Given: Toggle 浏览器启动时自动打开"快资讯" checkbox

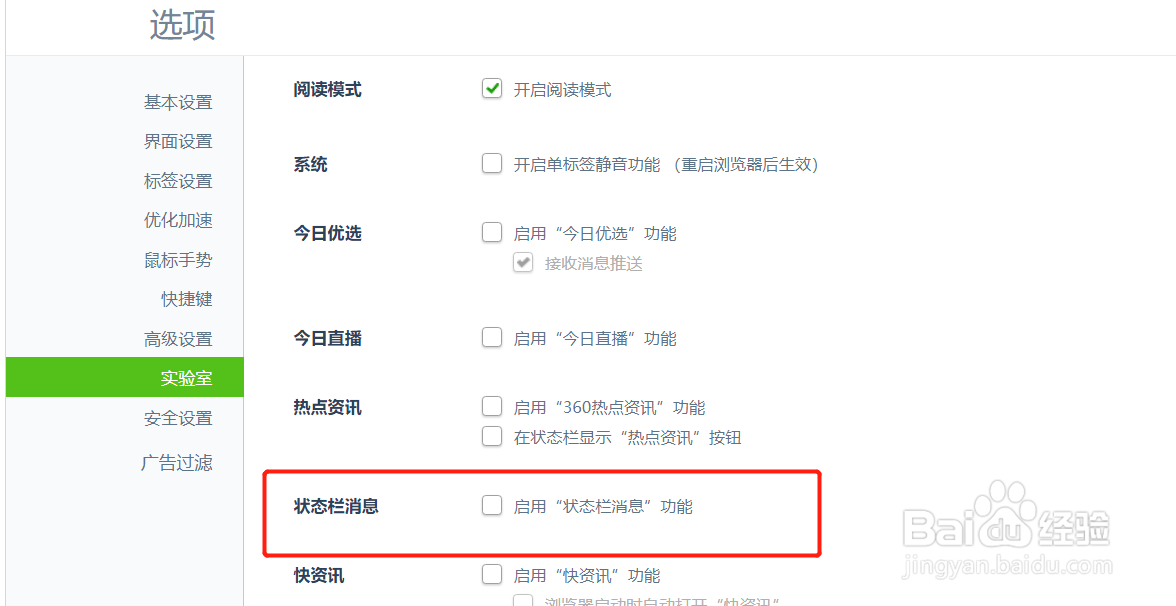Looking at the screenshot, I should [523, 602].
